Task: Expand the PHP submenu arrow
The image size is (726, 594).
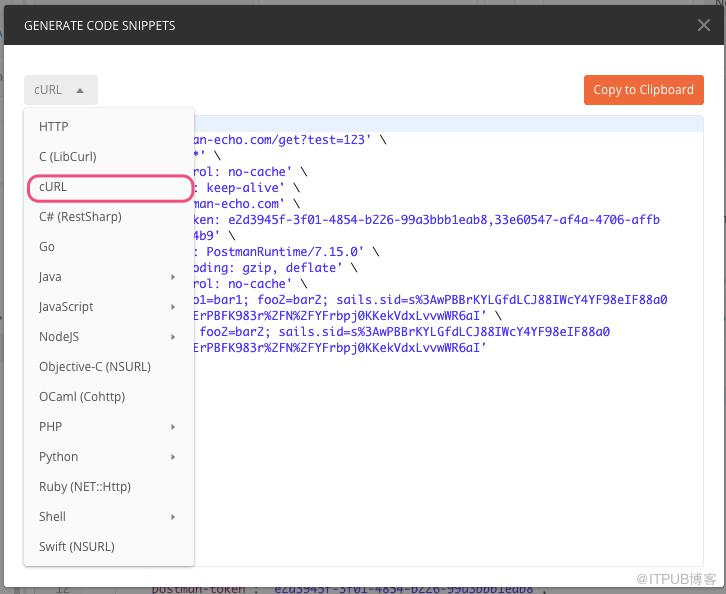Action: (173, 427)
